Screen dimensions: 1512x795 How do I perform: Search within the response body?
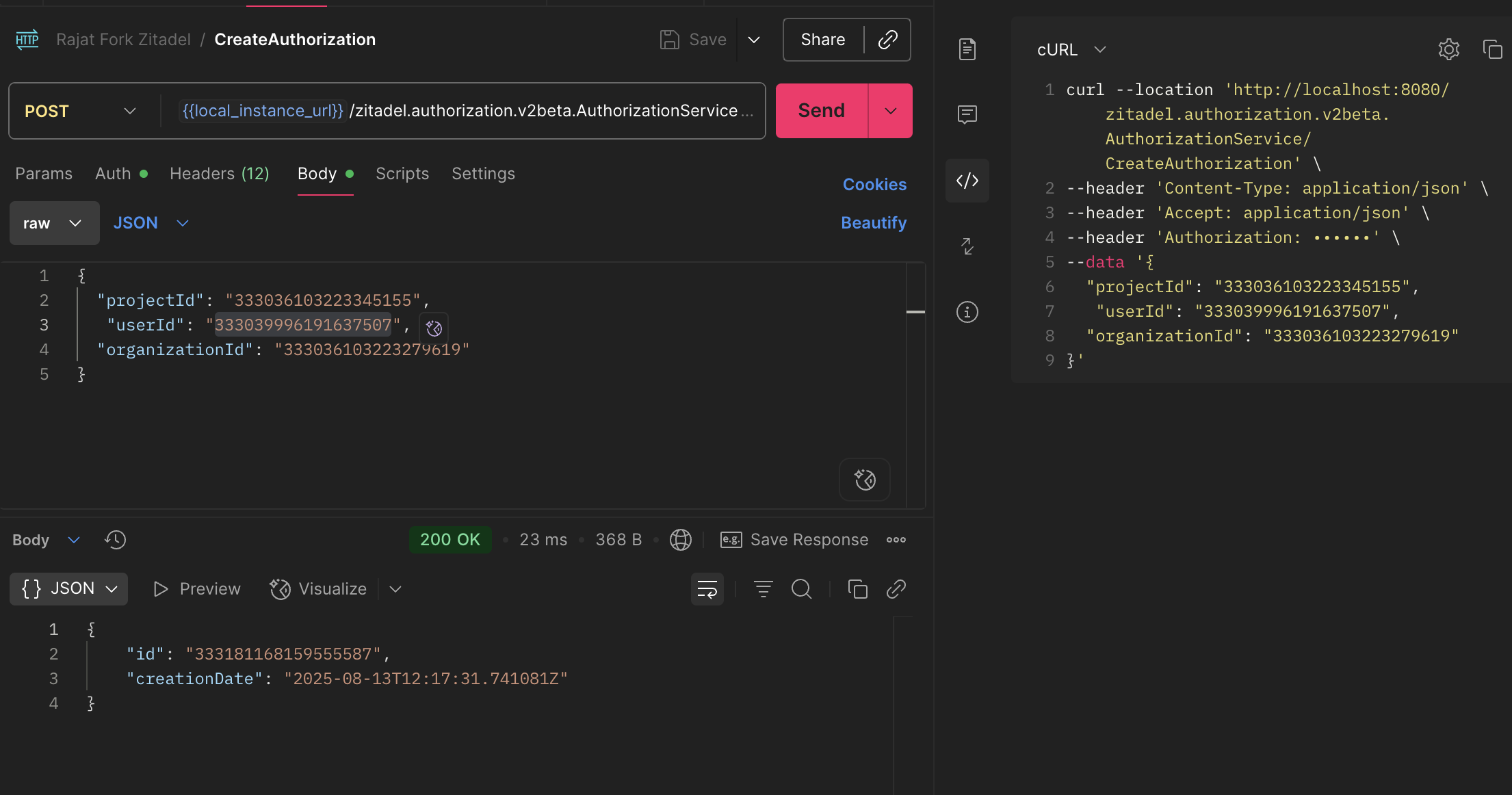point(801,589)
